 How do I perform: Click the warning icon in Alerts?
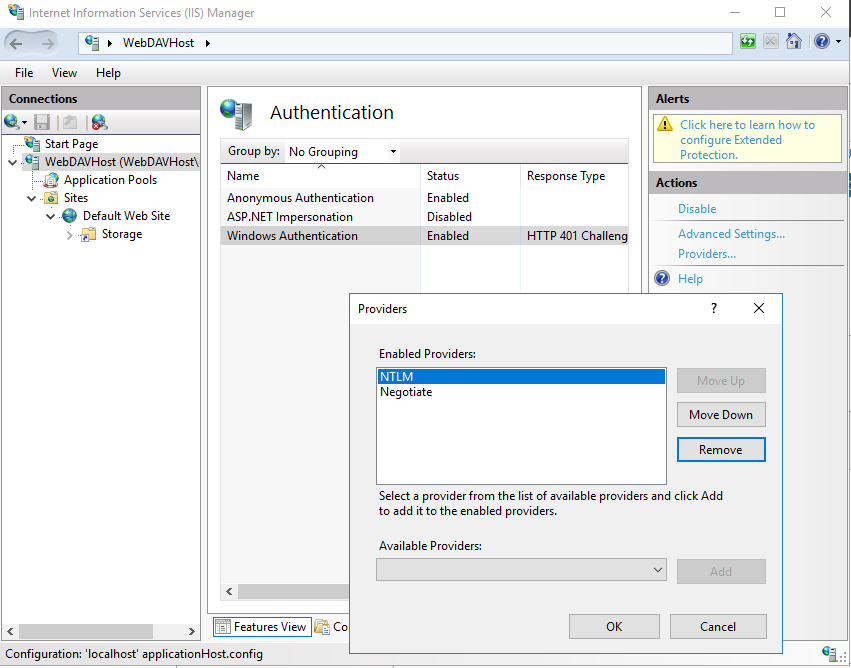[x=664, y=125]
